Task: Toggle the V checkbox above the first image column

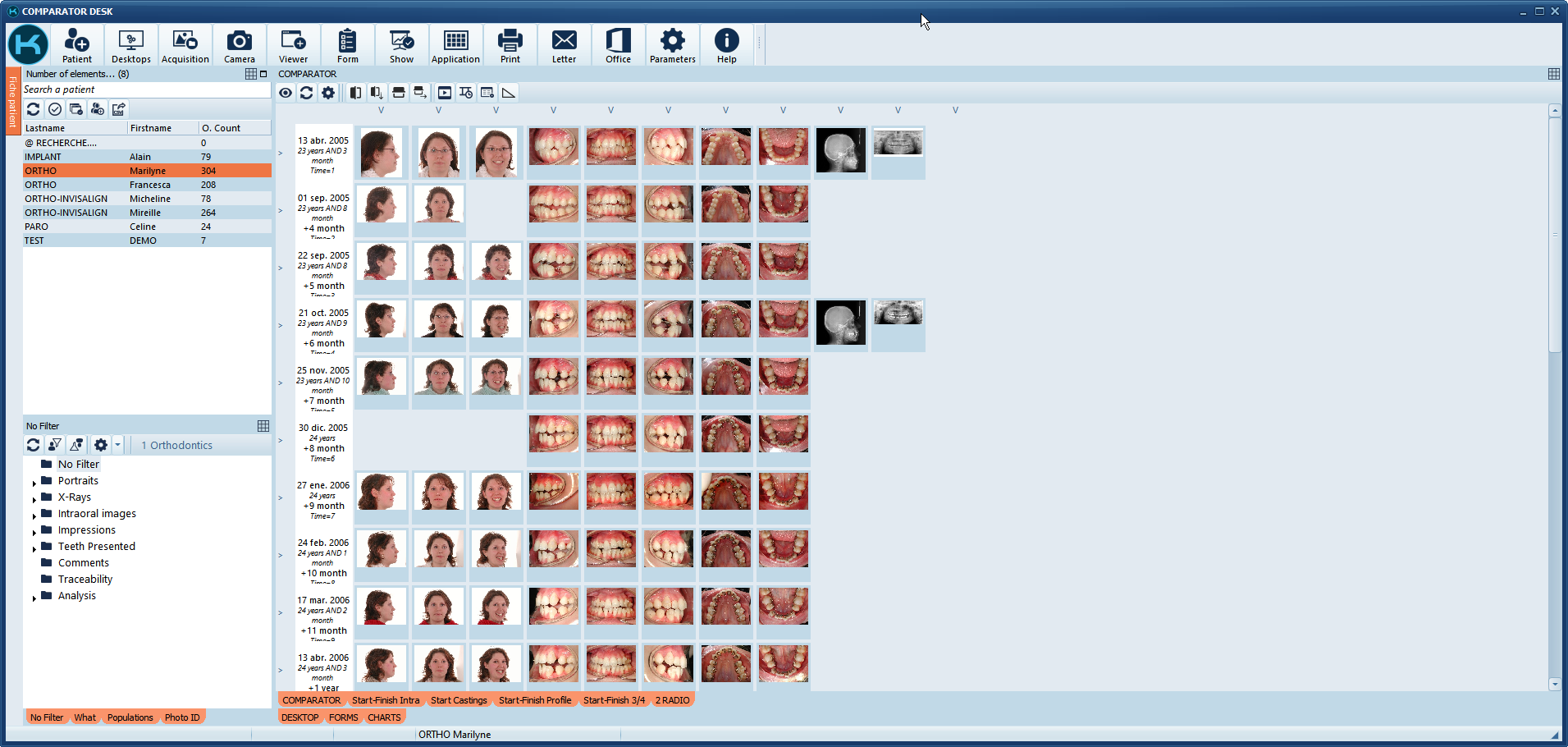Action: [x=381, y=109]
